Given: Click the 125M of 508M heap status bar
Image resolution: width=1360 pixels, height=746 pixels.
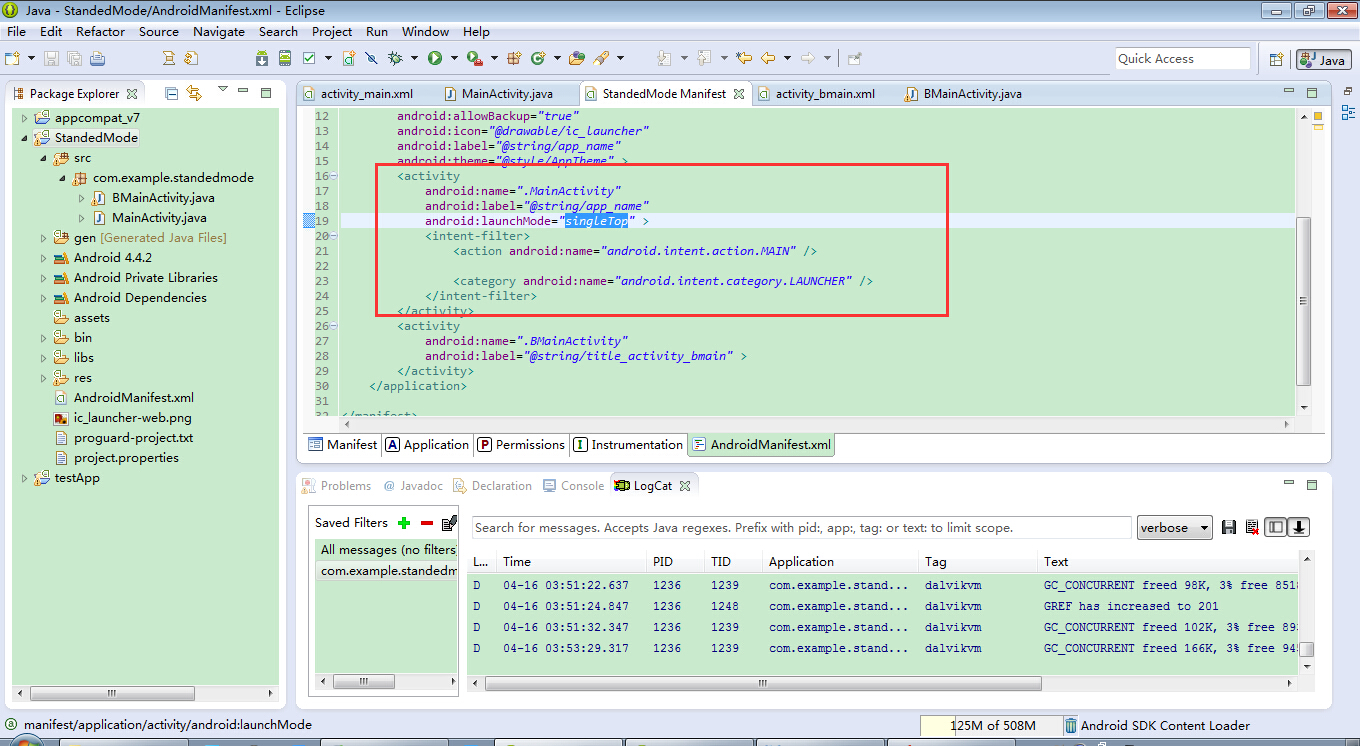Looking at the screenshot, I should 992,726.
